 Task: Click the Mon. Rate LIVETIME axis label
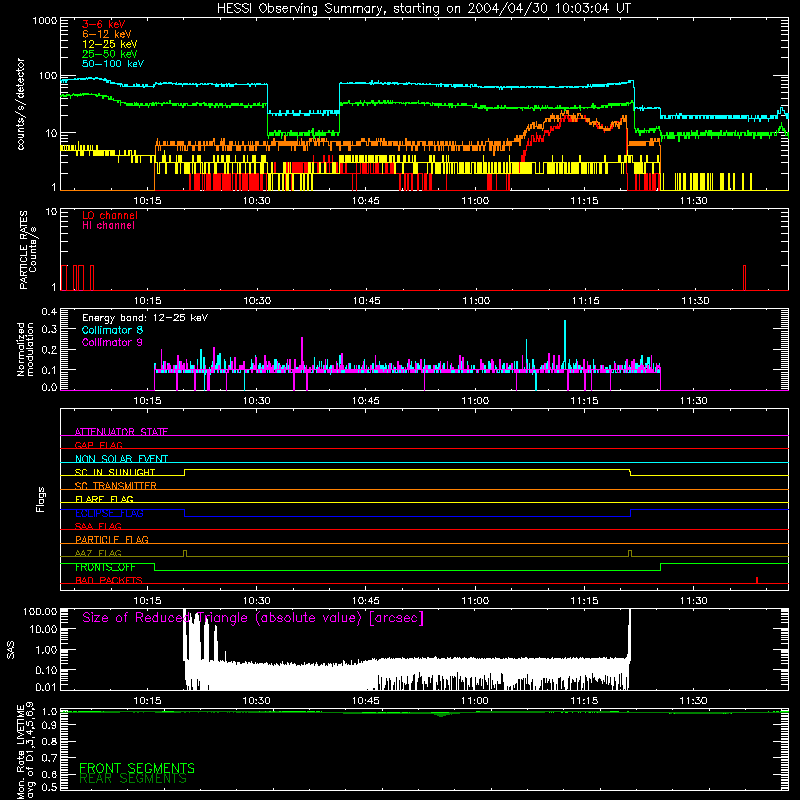tap(25, 751)
